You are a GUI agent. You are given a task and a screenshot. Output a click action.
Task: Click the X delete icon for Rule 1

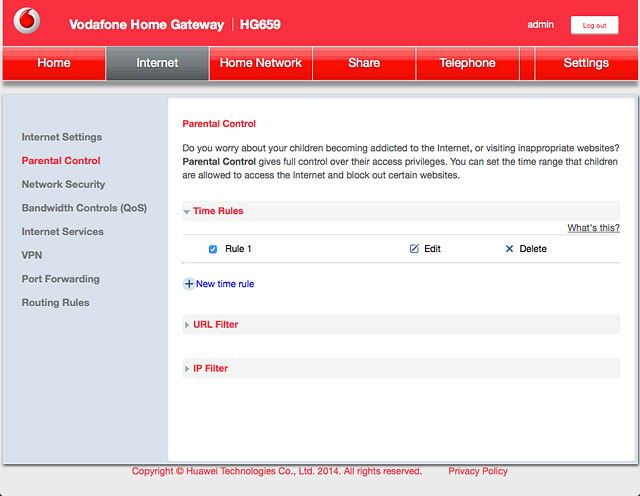click(509, 249)
